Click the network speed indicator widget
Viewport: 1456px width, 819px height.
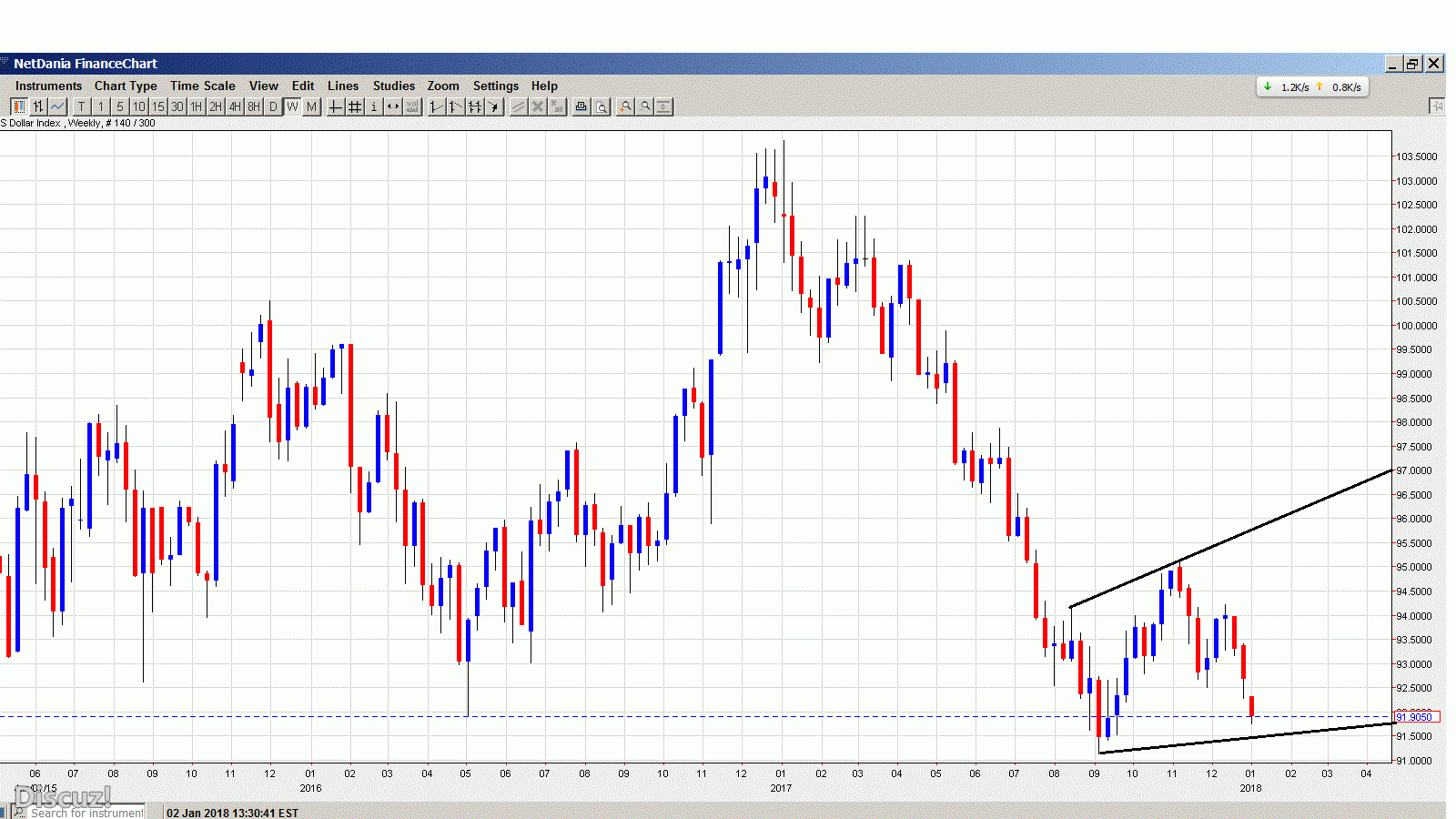coord(1312,87)
